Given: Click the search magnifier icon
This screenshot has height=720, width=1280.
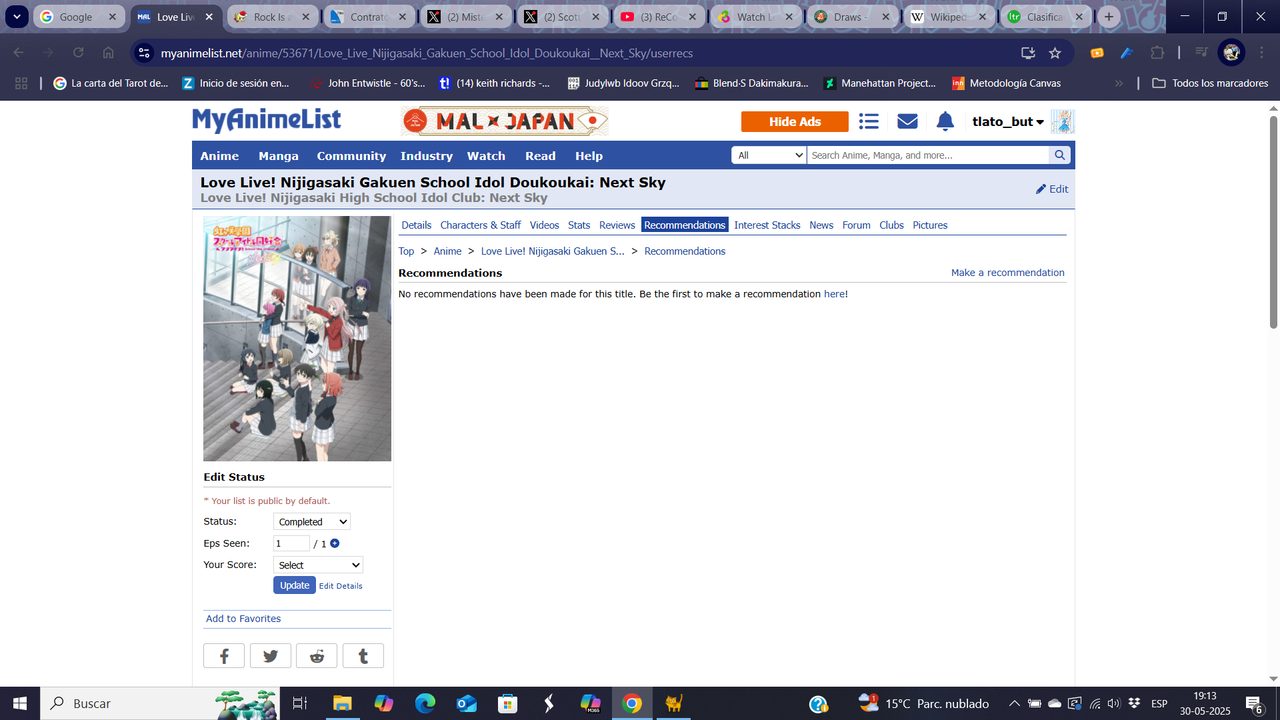Looking at the screenshot, I should click(x=1059, y=155).
